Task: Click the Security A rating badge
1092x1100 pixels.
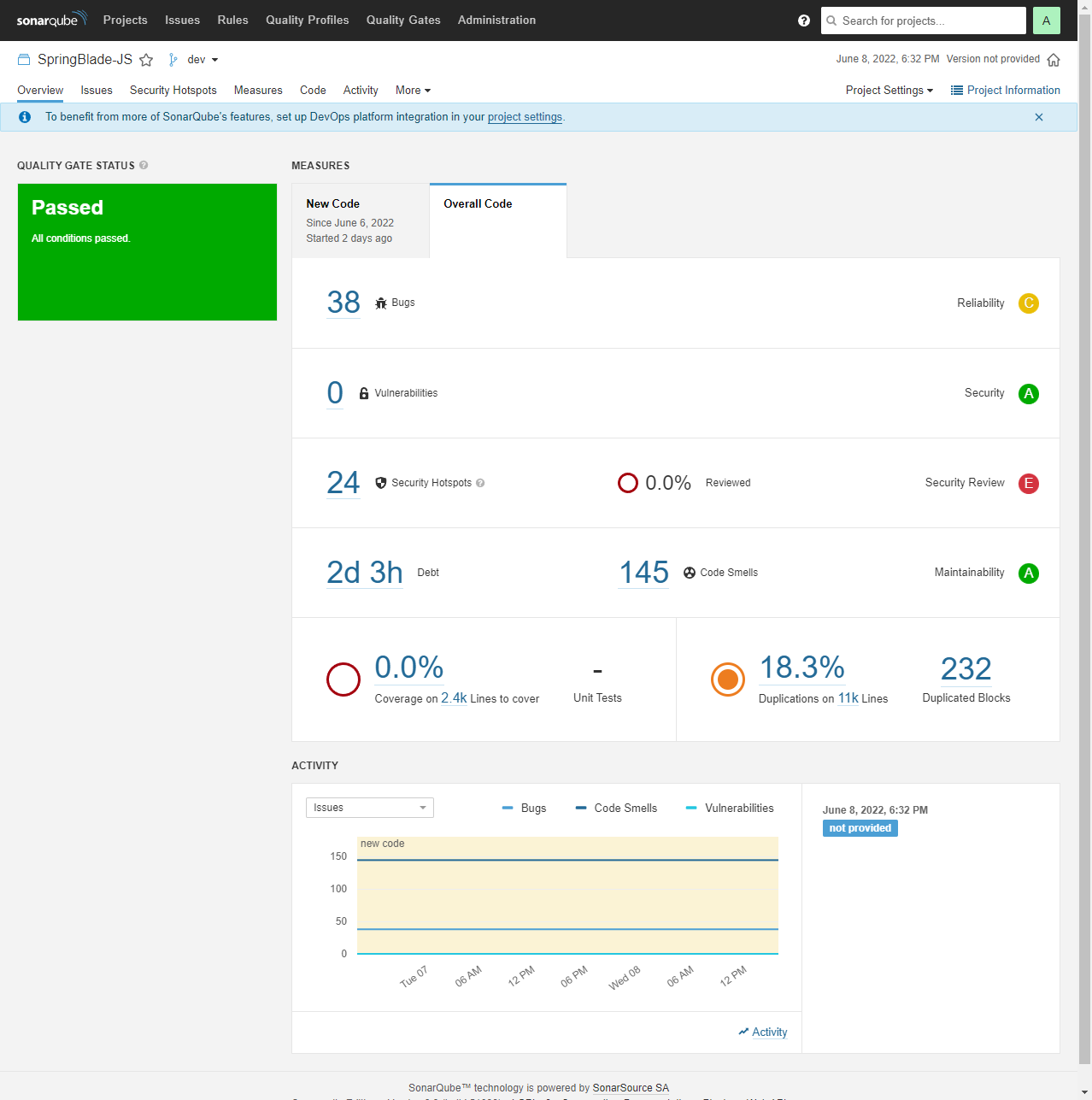Action: pos(1029,394)
